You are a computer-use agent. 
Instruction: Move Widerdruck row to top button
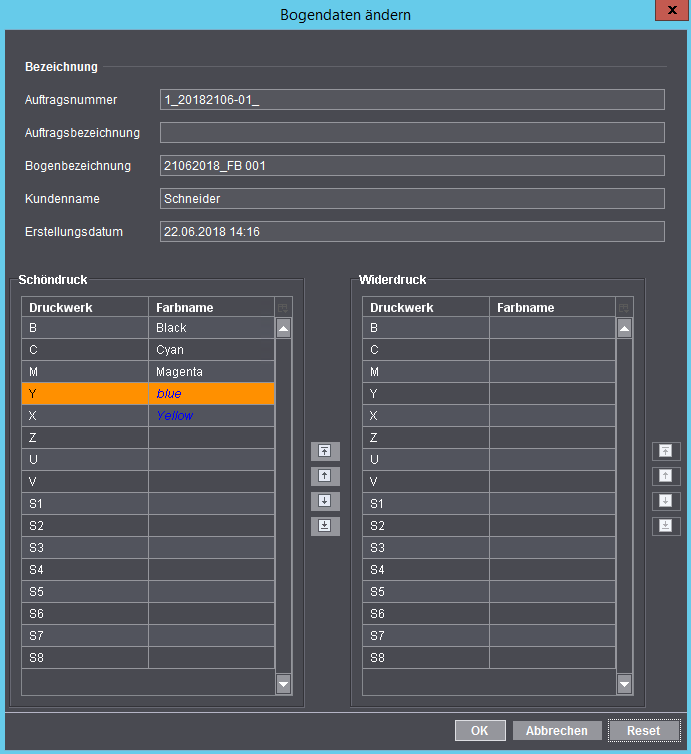click(666, 451)
